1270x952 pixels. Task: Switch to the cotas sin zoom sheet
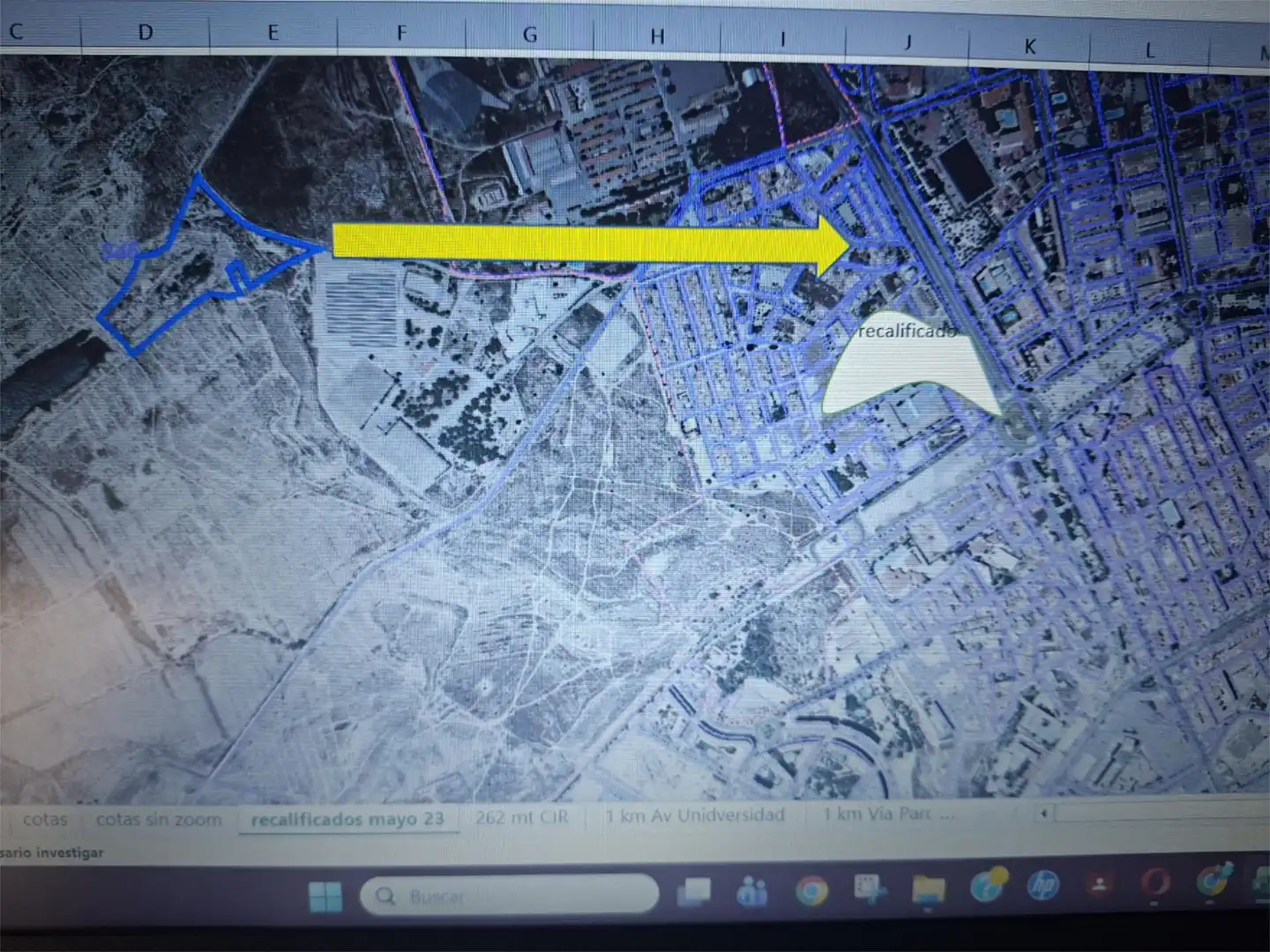(x=159, y=820)
